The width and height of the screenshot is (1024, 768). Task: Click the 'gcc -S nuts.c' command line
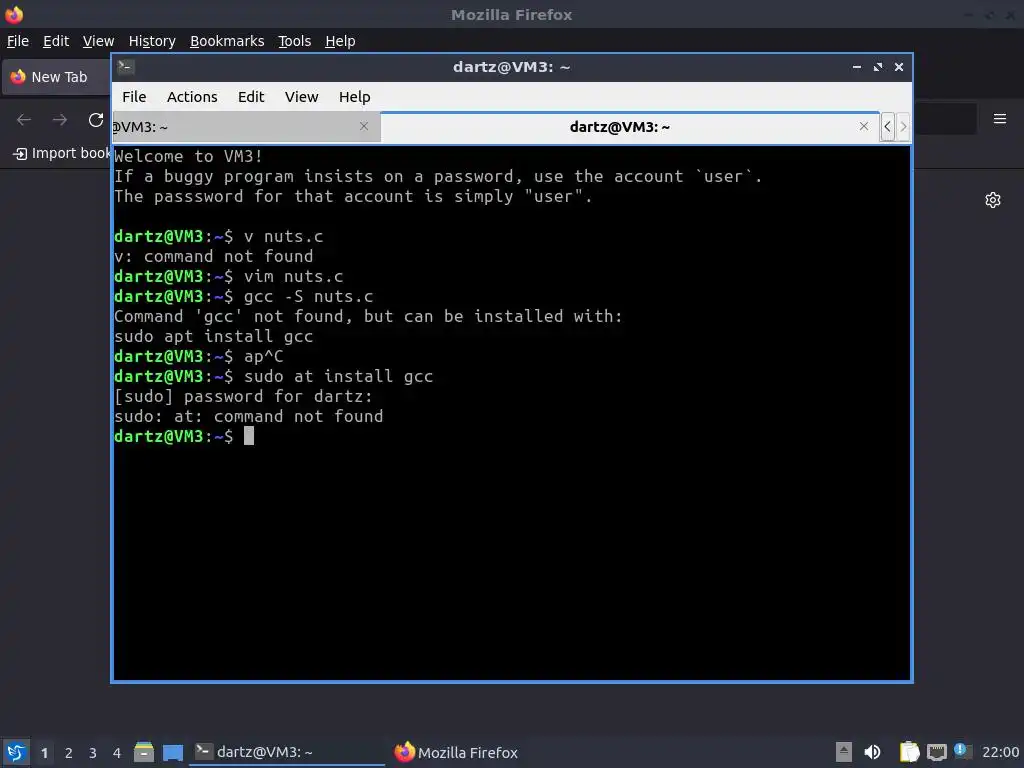(308, 296)
